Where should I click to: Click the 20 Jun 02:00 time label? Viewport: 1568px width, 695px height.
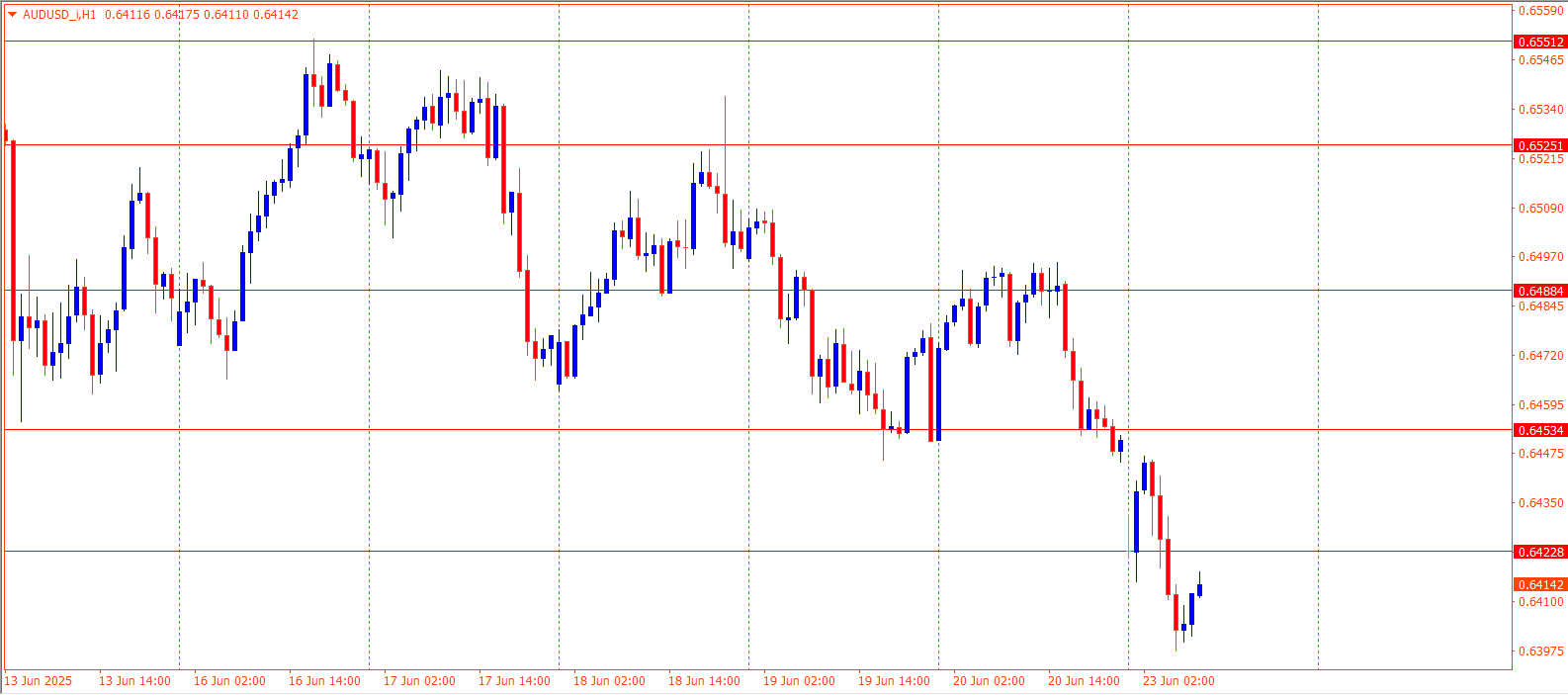tap(989, 681)
